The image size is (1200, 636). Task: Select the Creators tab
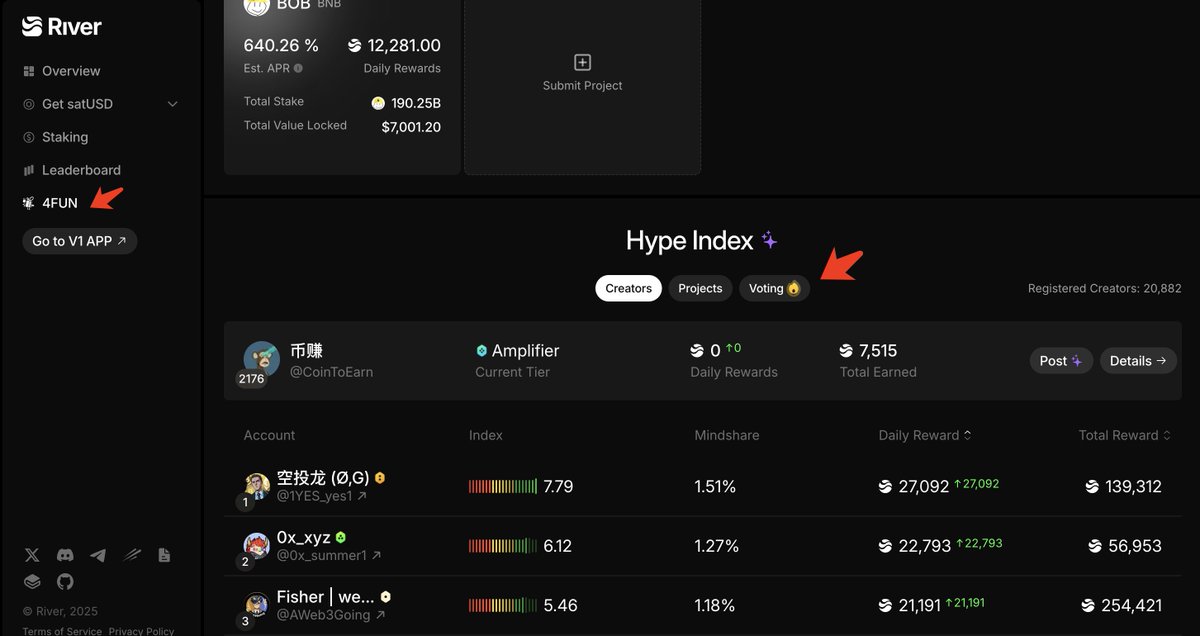628,288
